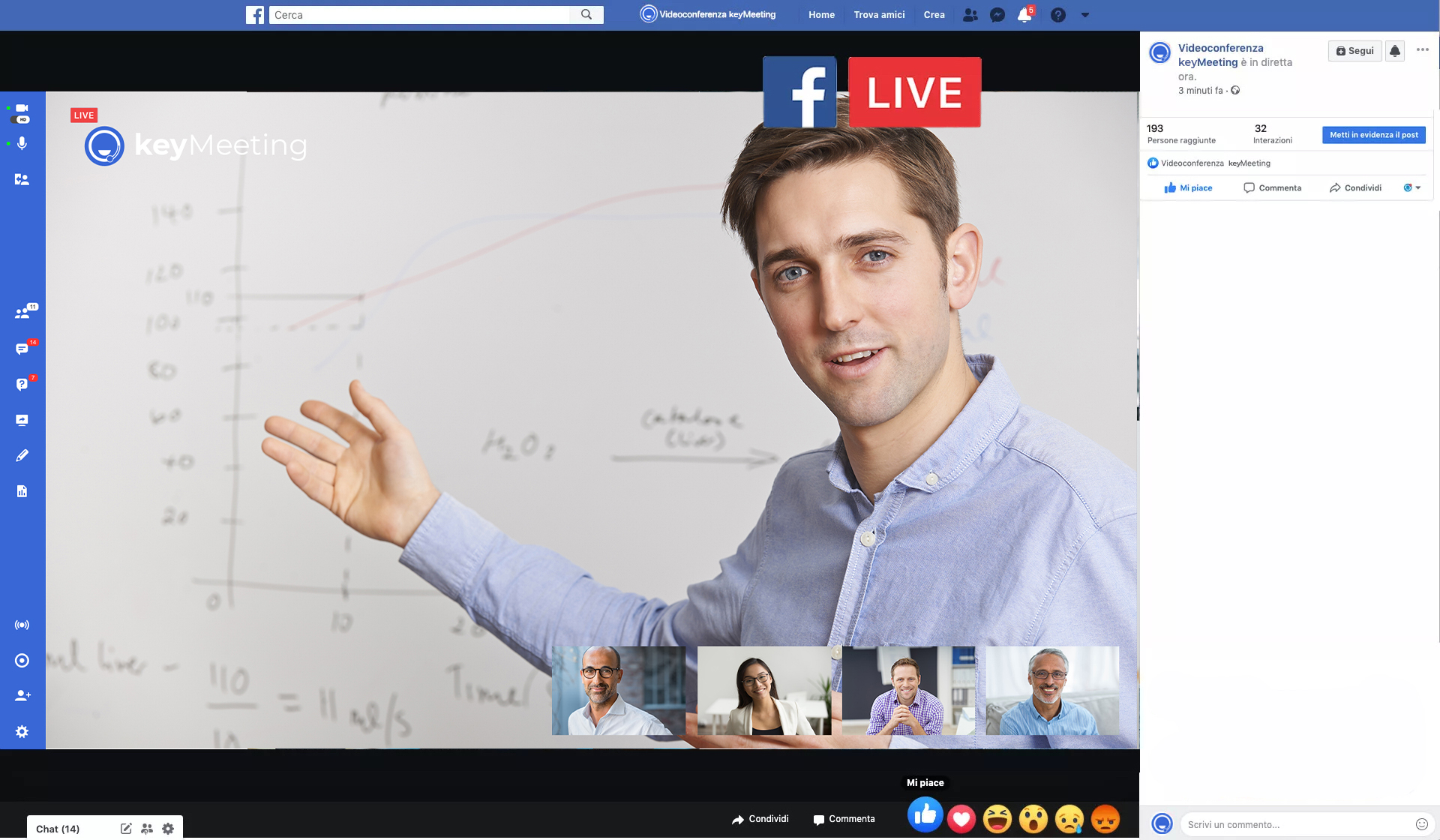
Task: Open the post options three-dot menu
Action: [x=1422, y=50]
